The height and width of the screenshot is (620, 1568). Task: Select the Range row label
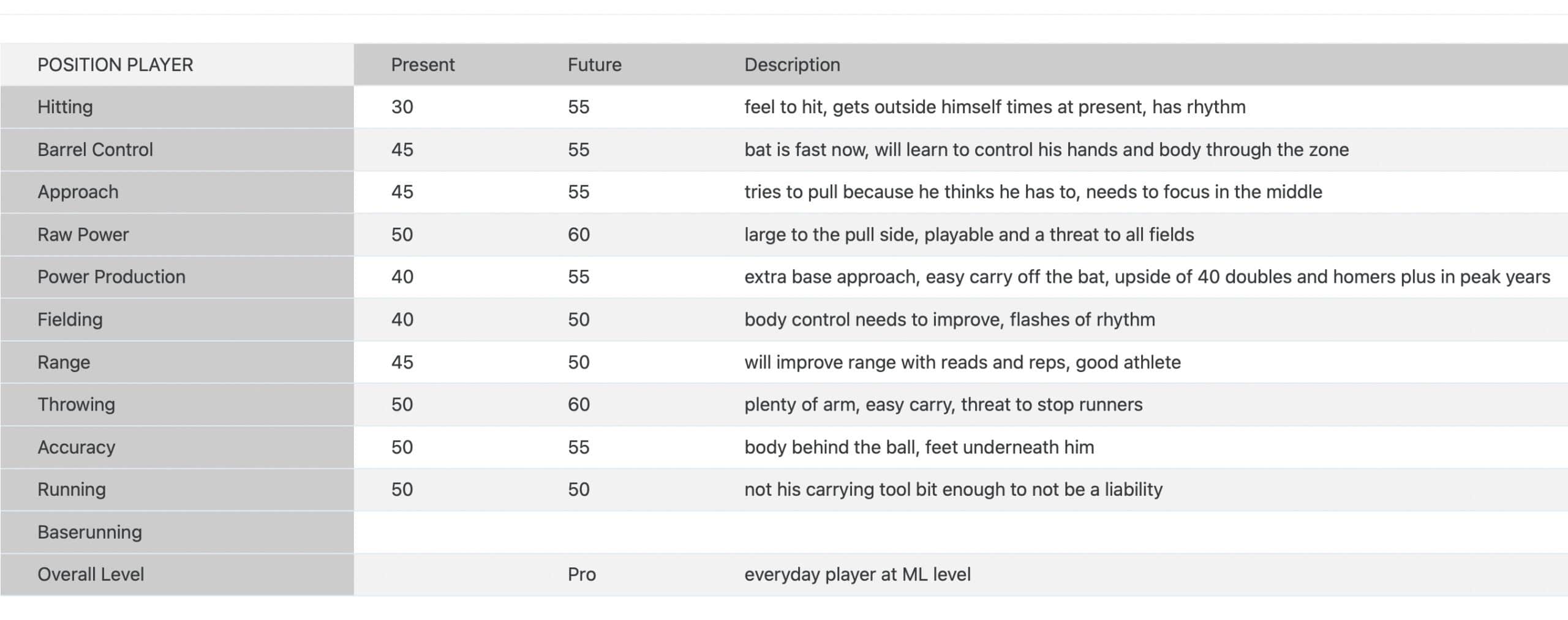64,362
